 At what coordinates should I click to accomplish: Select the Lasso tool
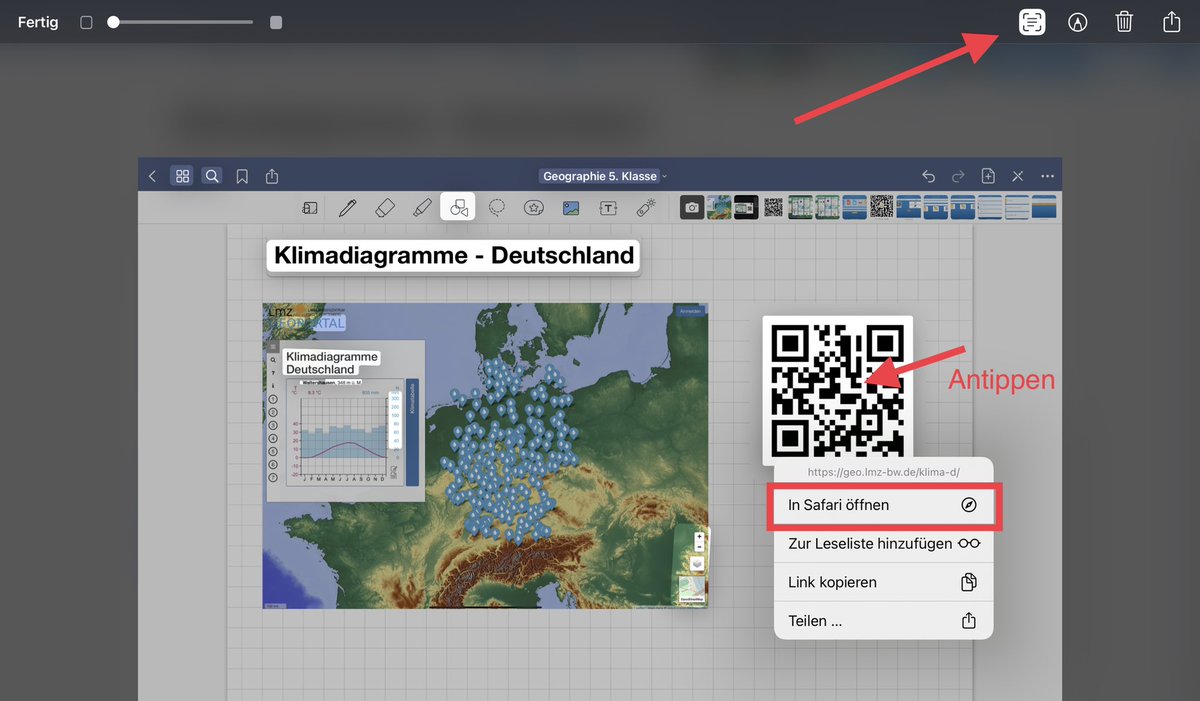497,208
